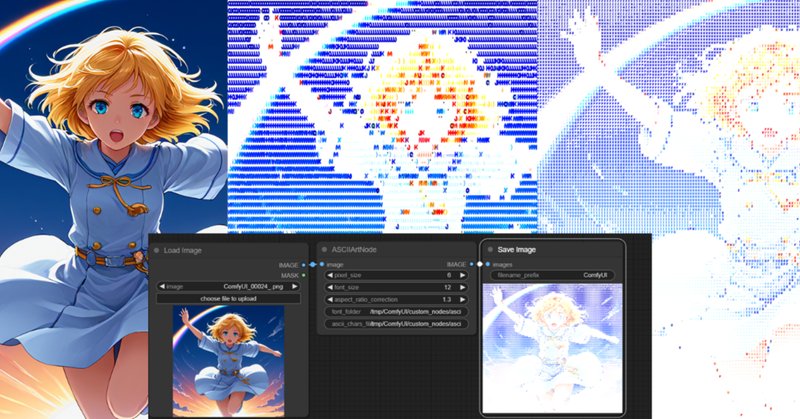Increase font_size with its right arrow
This screenshot has height=419, width=800.
coord(462,287)
